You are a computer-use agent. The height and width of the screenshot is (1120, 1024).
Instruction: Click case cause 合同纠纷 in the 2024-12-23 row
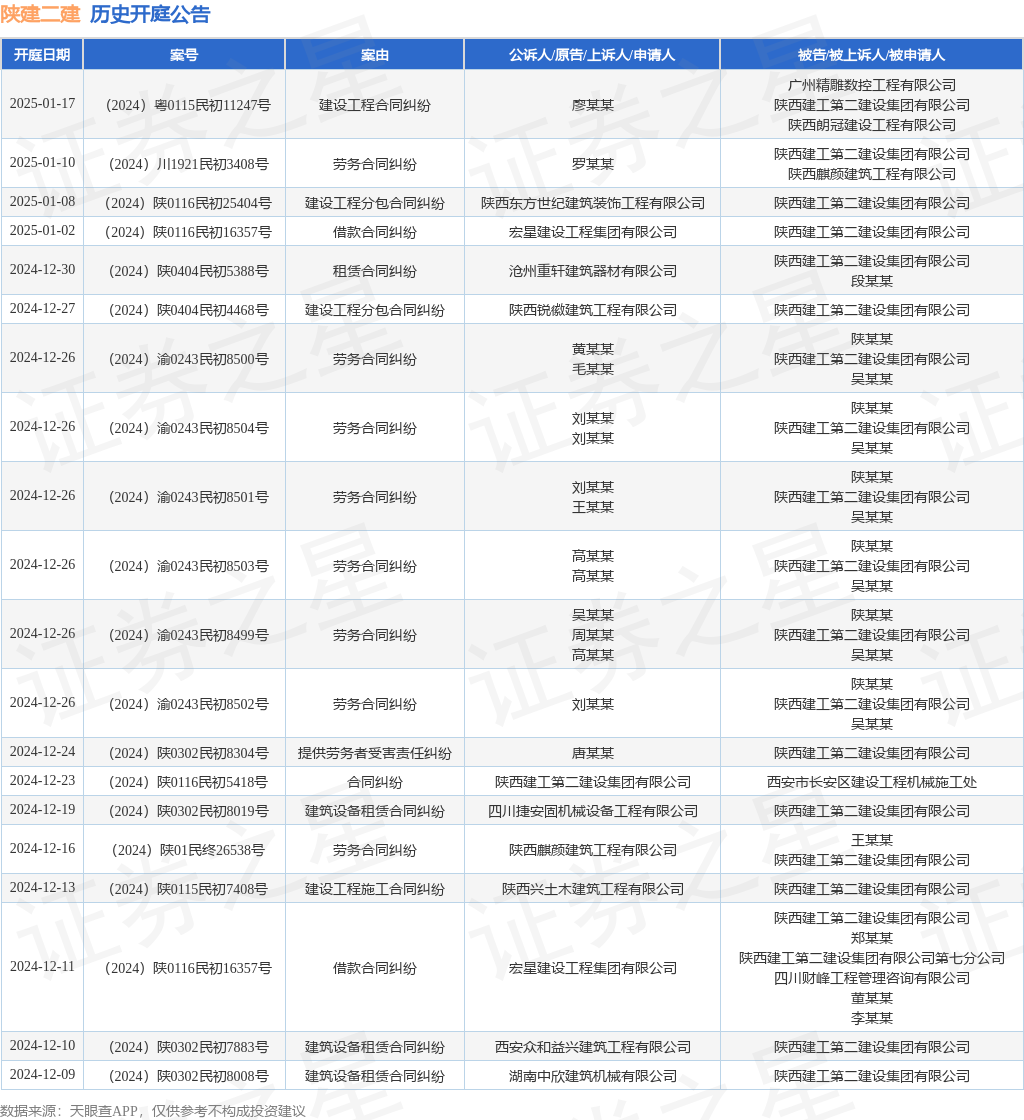coord(374,782)
